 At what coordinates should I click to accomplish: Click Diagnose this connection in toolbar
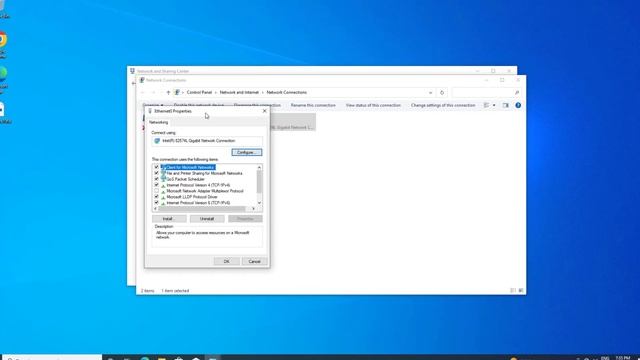click(x=257, y=105)
